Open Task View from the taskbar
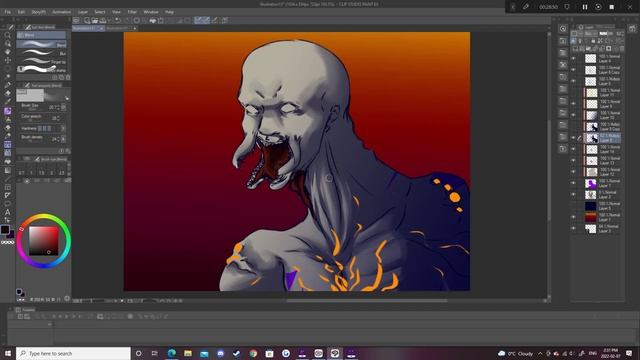This screenshot has height=360, width=640. pos(155,353)
